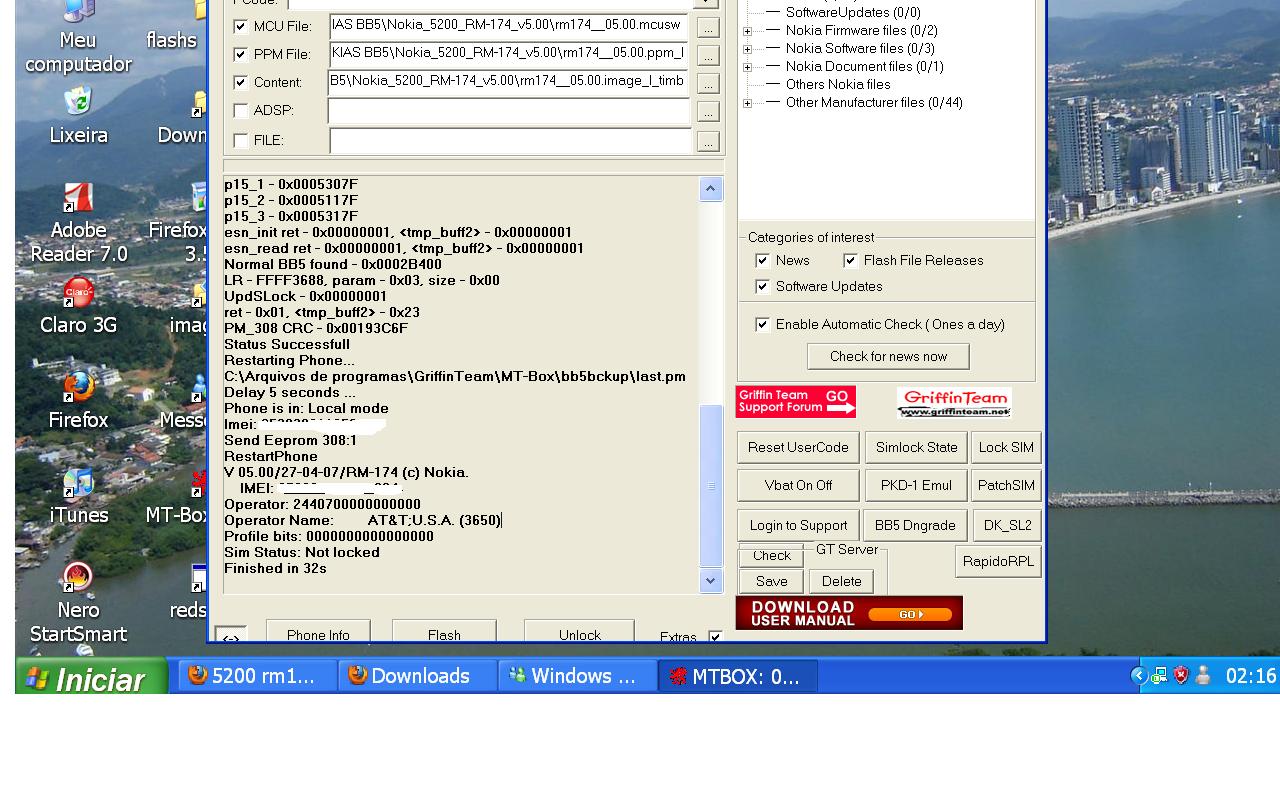Expand Nokia Firmware files tree node
Screen dimensions: 1280x800
[x=747, y=31]
